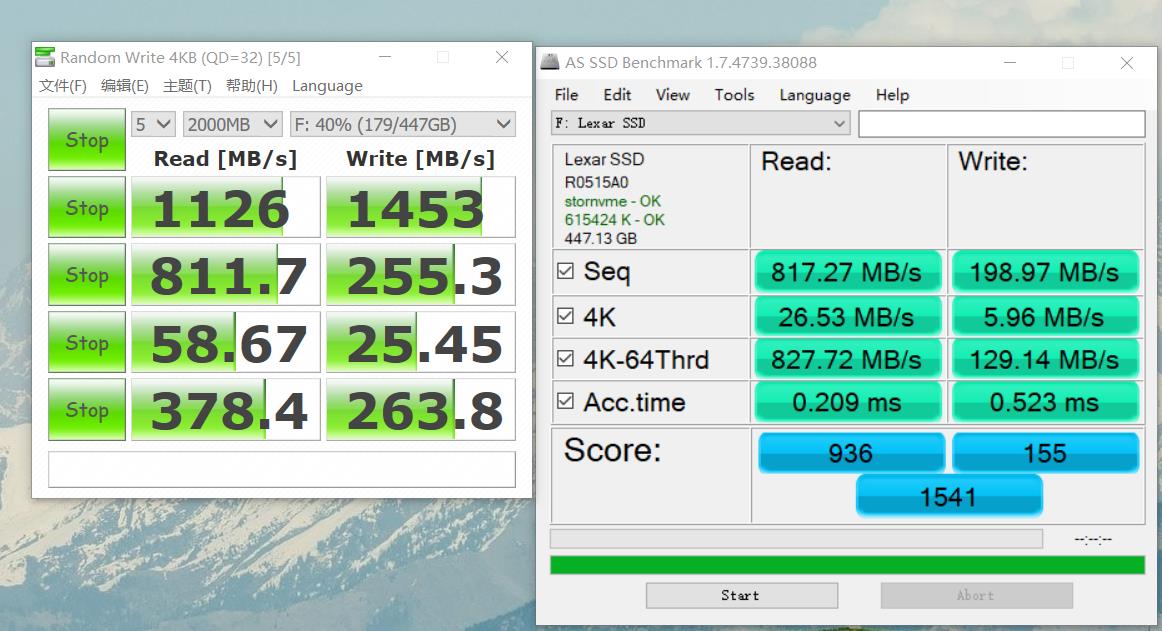Click the 827.72 MB/s 4K-64Thrd read result
This screenshot has width=1162, height=631.
(848, 360)
